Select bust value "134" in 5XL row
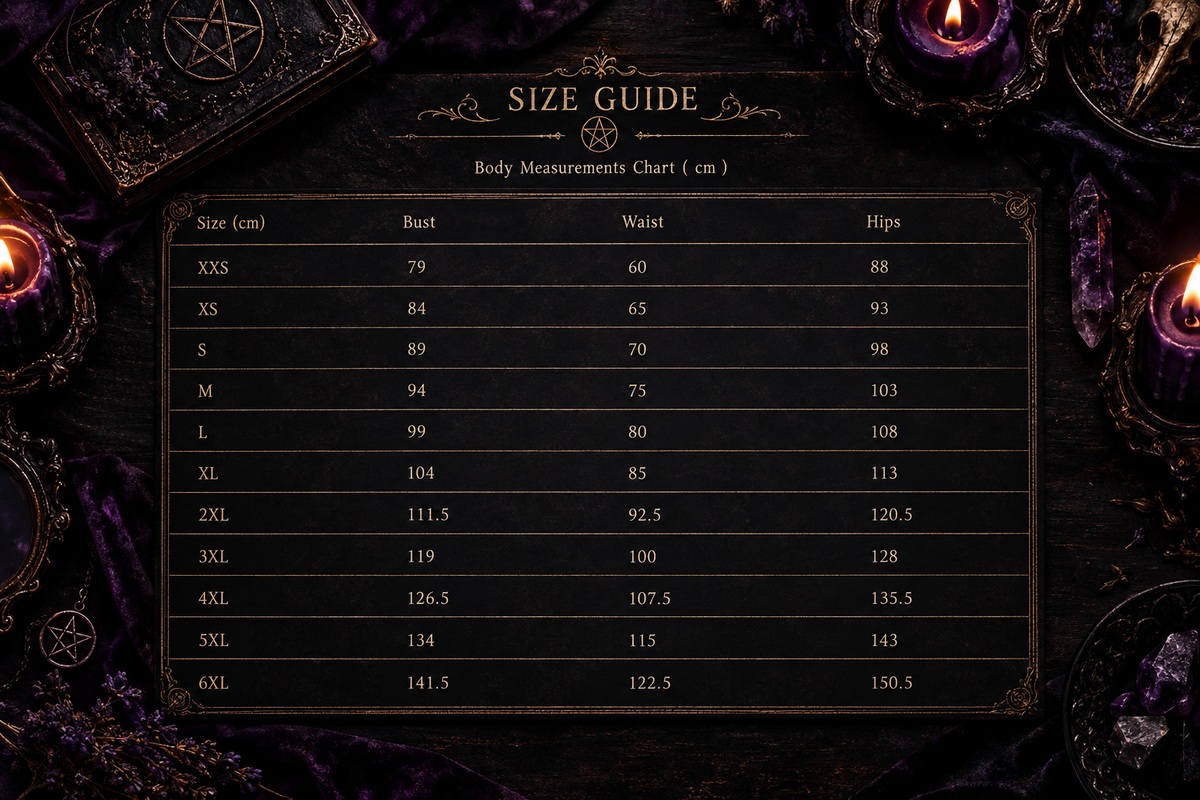 pyautogui.click(x=421, y=640)
